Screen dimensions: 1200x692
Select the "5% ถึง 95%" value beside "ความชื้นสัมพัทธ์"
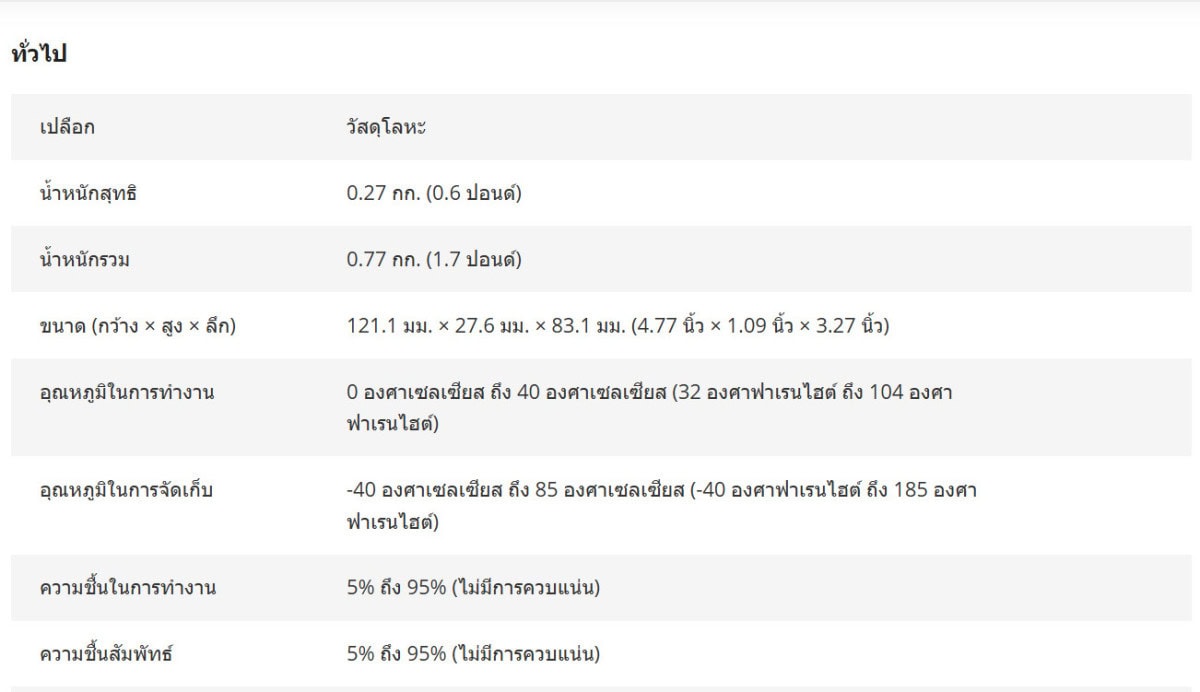[x=396, y=654]
